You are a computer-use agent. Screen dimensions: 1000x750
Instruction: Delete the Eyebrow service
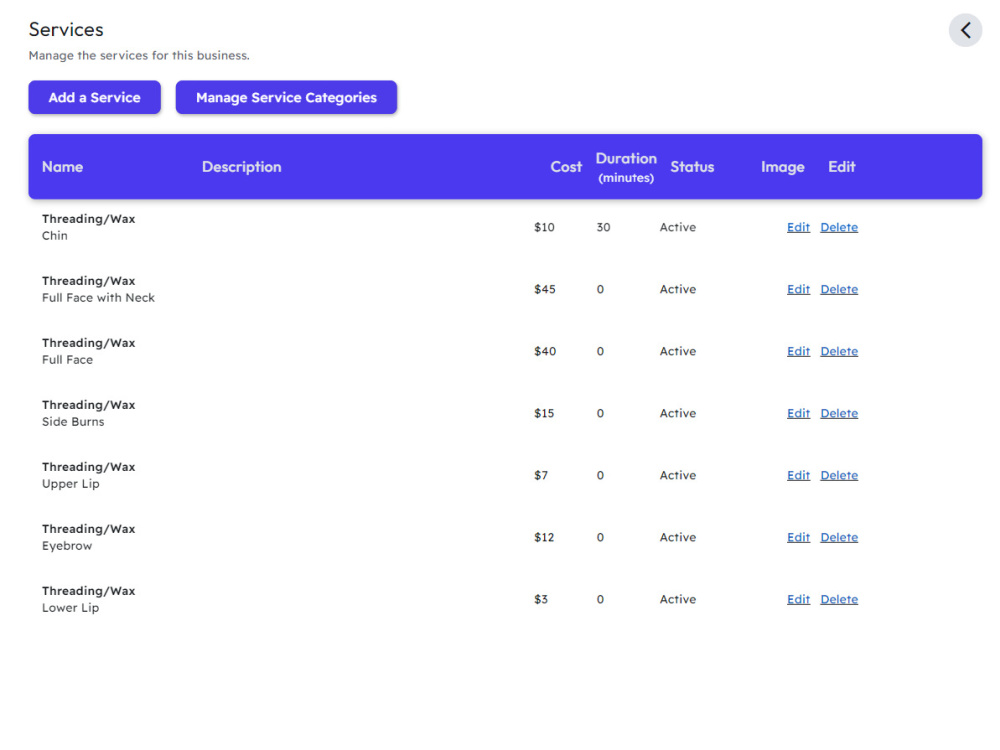(x=839, y=537)
